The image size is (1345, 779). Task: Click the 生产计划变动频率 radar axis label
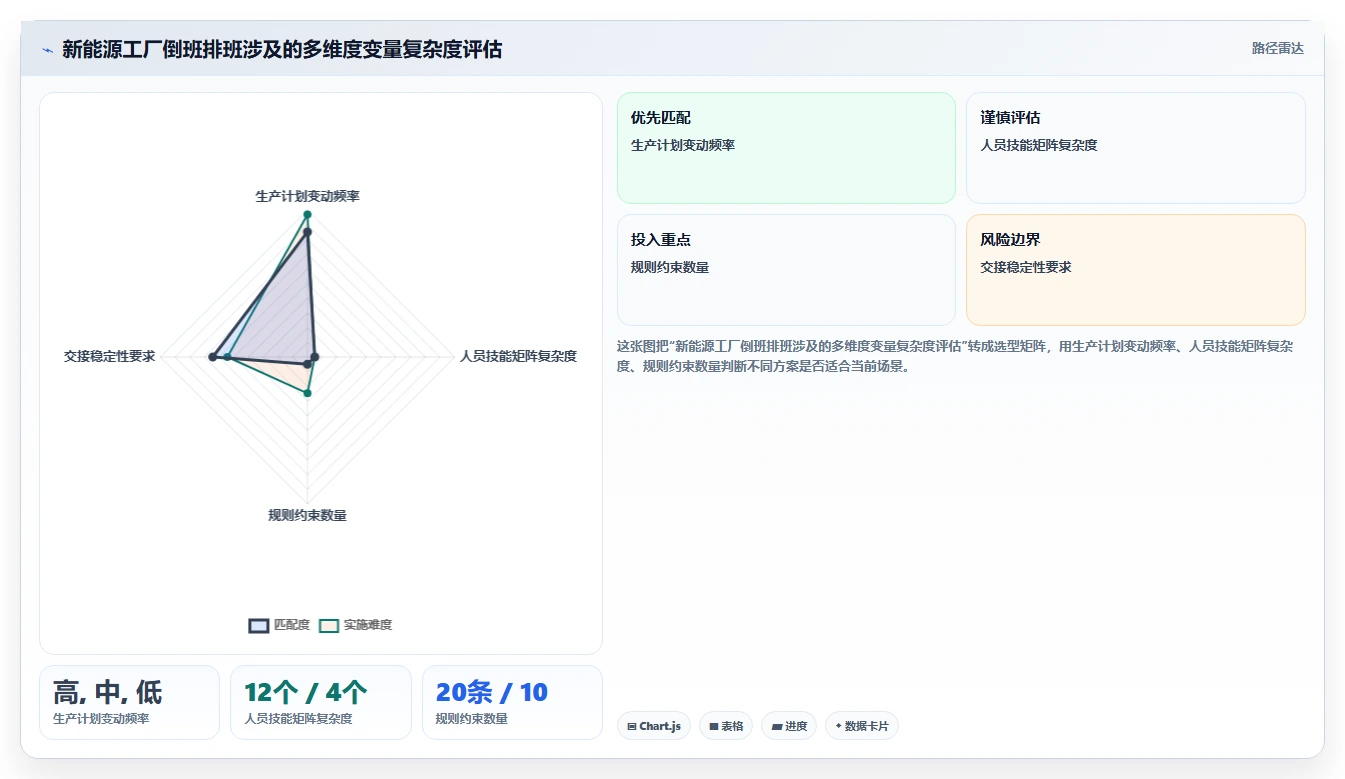(307, 196)
